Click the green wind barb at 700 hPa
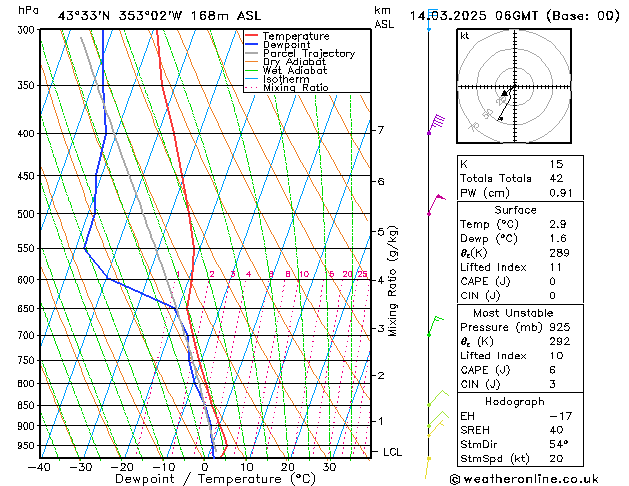This screenshot has width=629, height=486. point(436,326)
